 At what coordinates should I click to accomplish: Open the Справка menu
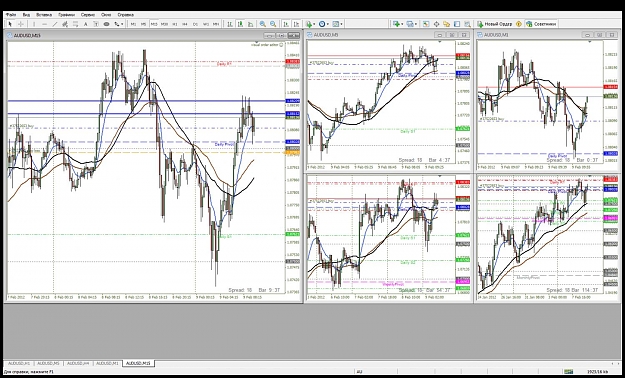(x=126, y=15)
